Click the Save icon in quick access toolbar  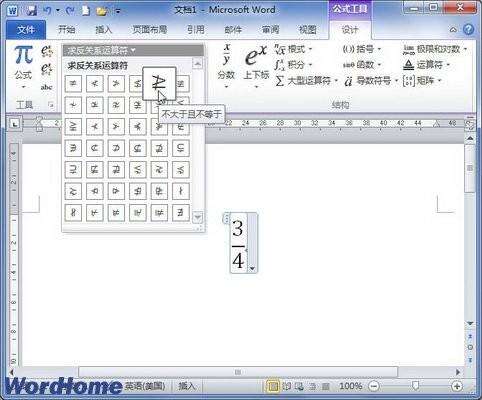[31, 10]
